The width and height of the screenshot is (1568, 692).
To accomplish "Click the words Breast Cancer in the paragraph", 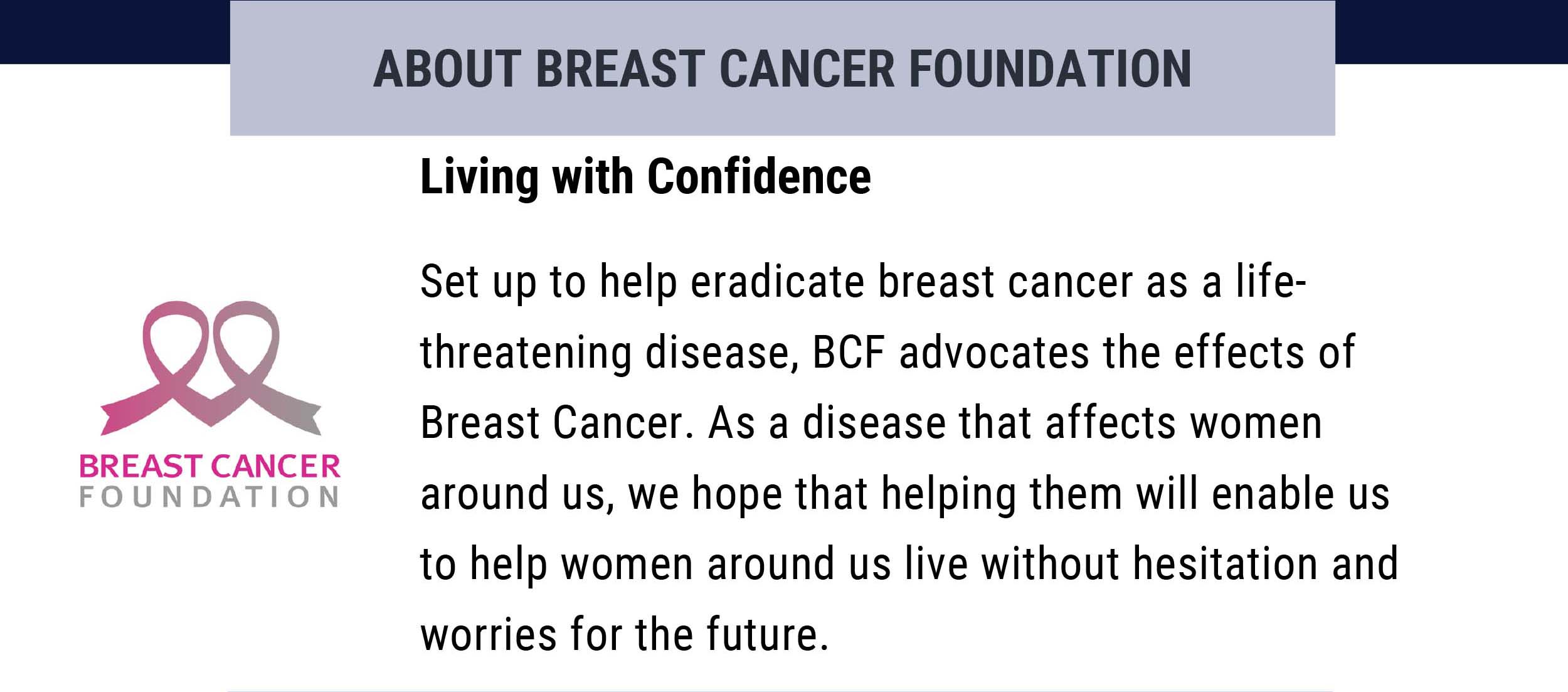I will (x=557, y=423).
